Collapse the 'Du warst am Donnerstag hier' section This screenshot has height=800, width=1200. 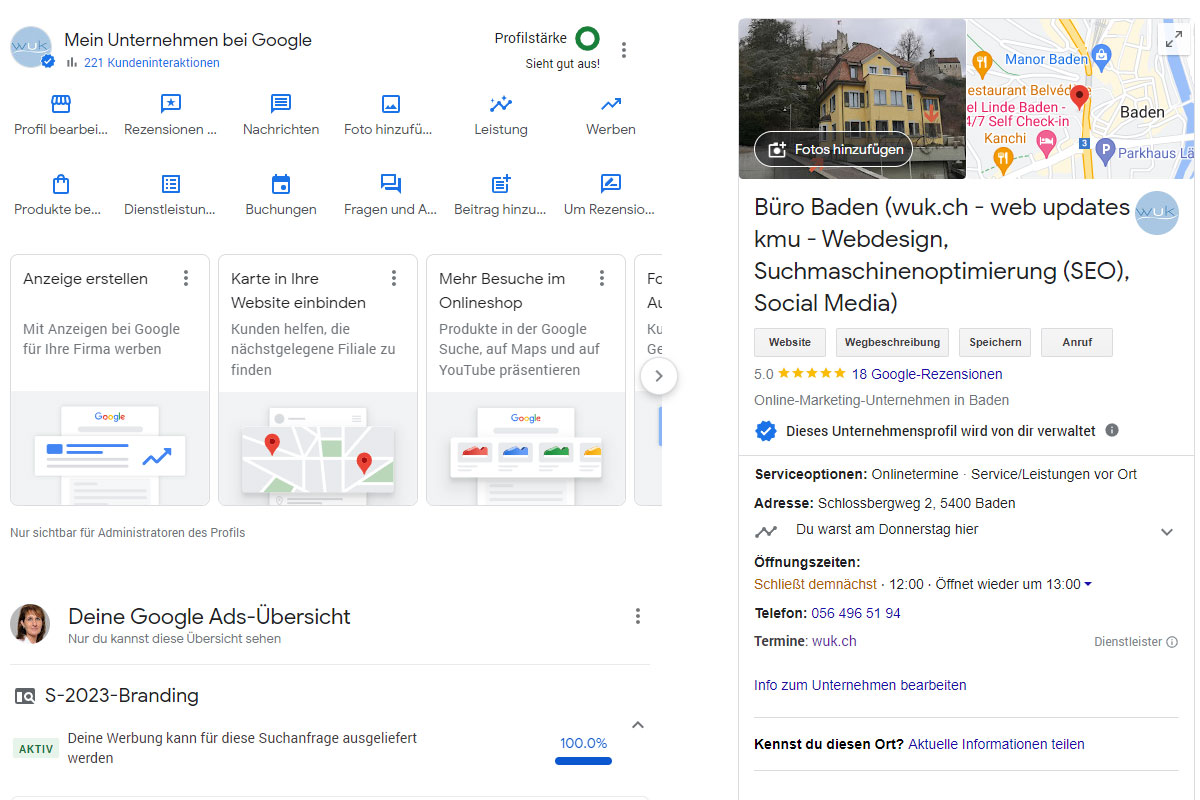pyautogui.click(x=1166, y=531)
